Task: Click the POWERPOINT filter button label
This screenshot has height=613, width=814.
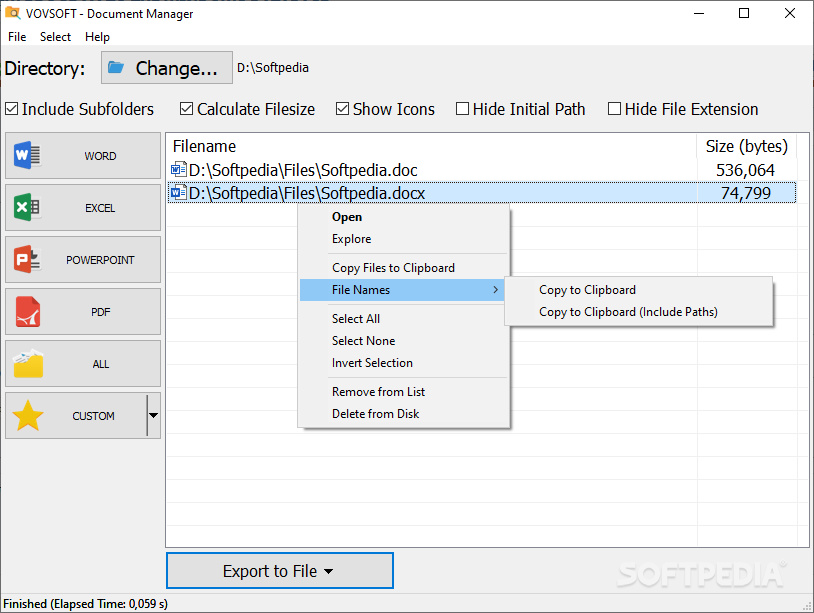Action: coord(100,260)
